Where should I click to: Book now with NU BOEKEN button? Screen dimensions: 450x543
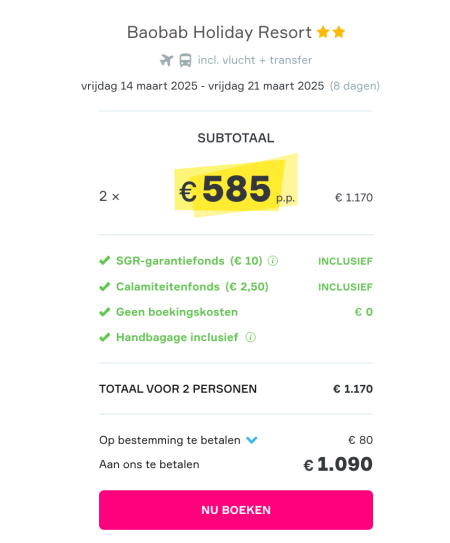(236, 510)
